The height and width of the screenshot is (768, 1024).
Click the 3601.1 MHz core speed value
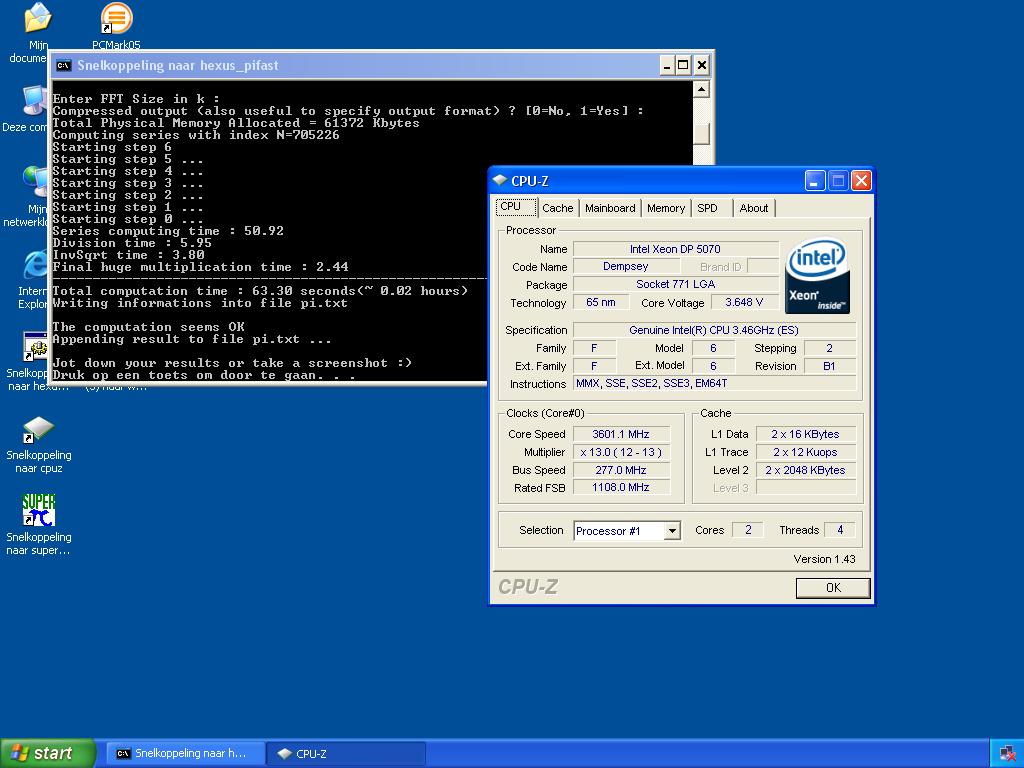[620, 434]
